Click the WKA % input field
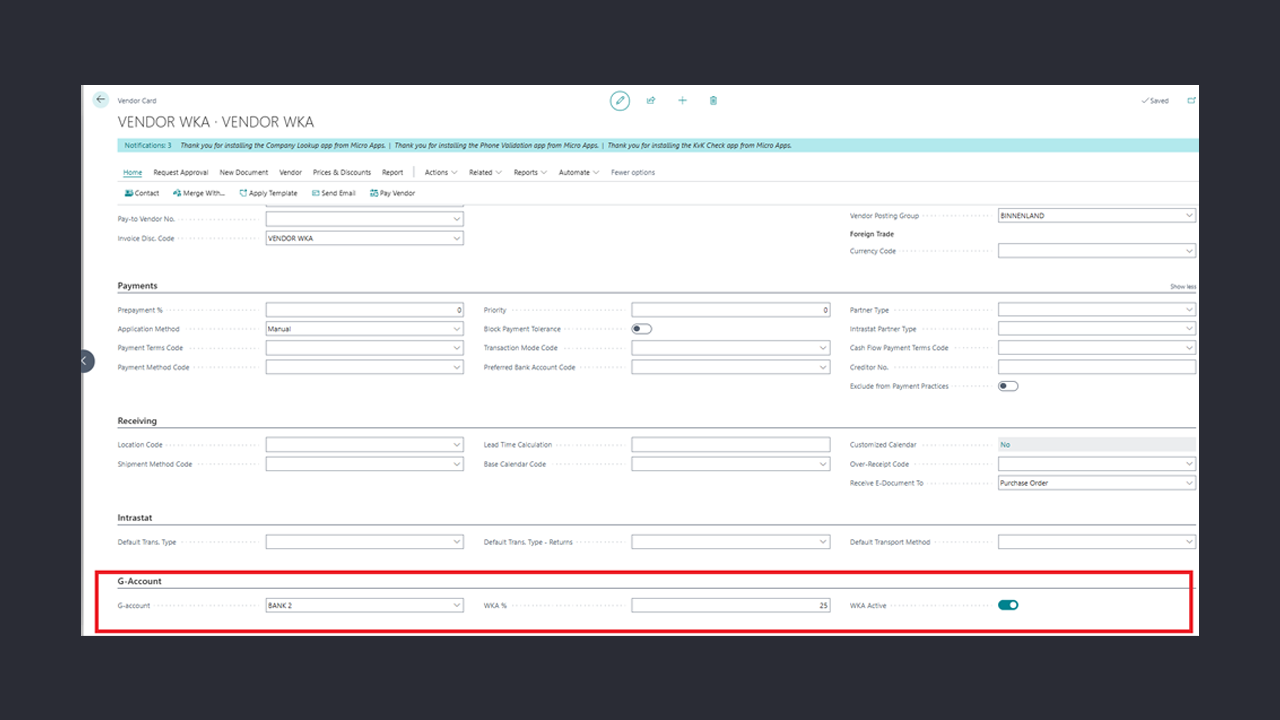 coord(730,605)
